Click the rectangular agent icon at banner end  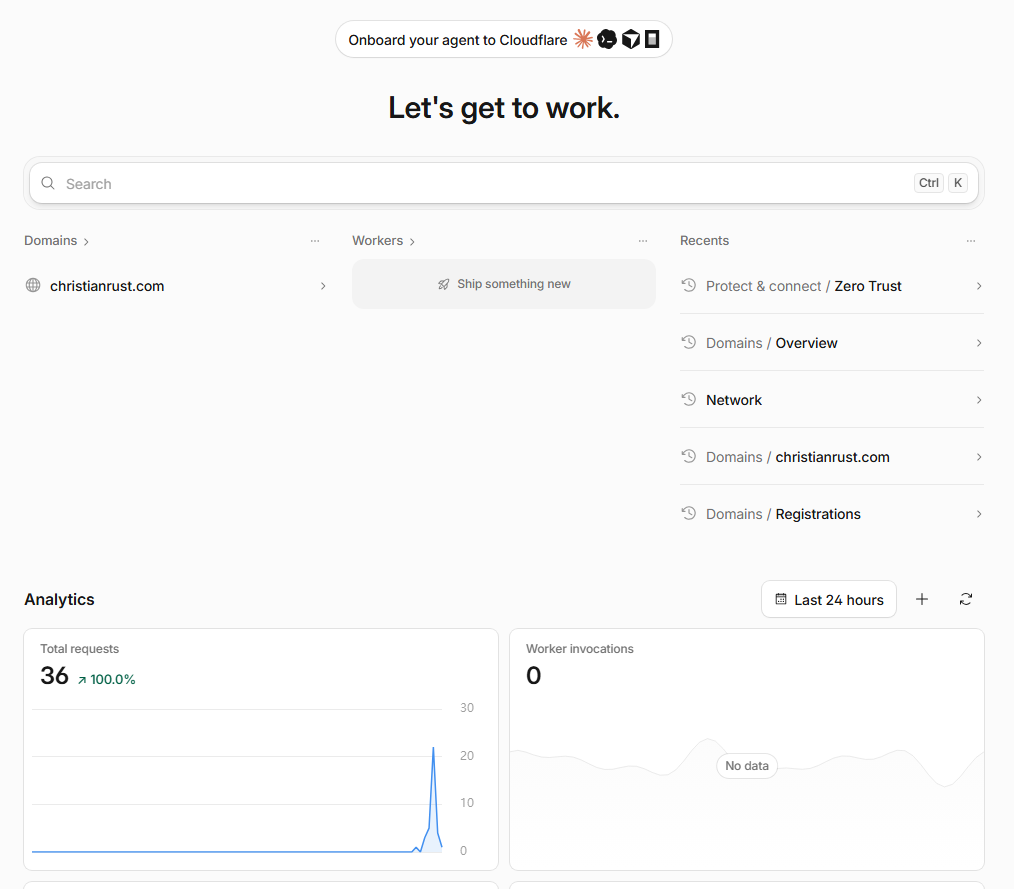[x=652, y=39]
